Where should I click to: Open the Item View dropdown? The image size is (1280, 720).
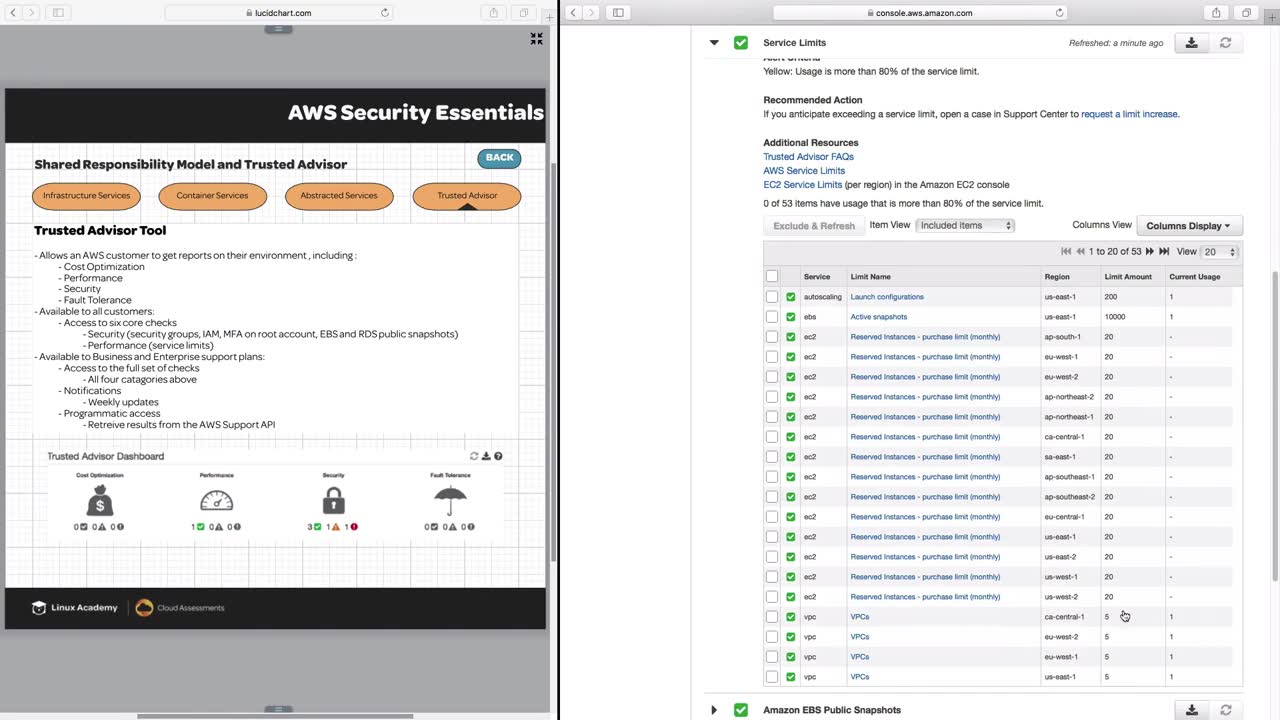point(965,225)
